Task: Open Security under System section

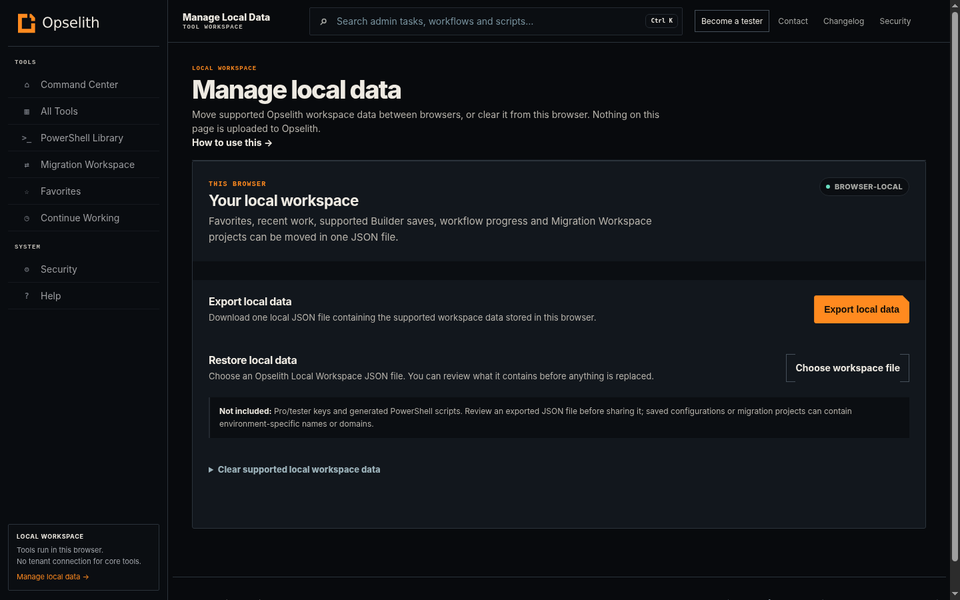Action: click(83, 269)
